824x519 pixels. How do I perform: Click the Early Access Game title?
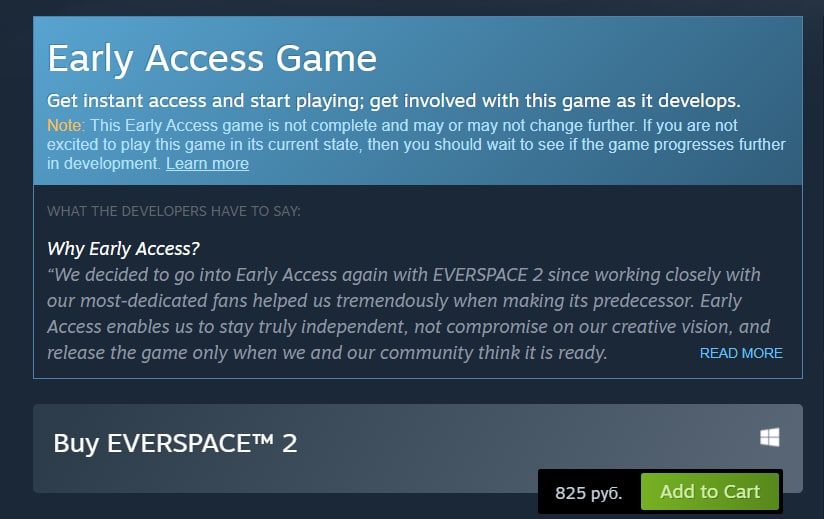212,58
